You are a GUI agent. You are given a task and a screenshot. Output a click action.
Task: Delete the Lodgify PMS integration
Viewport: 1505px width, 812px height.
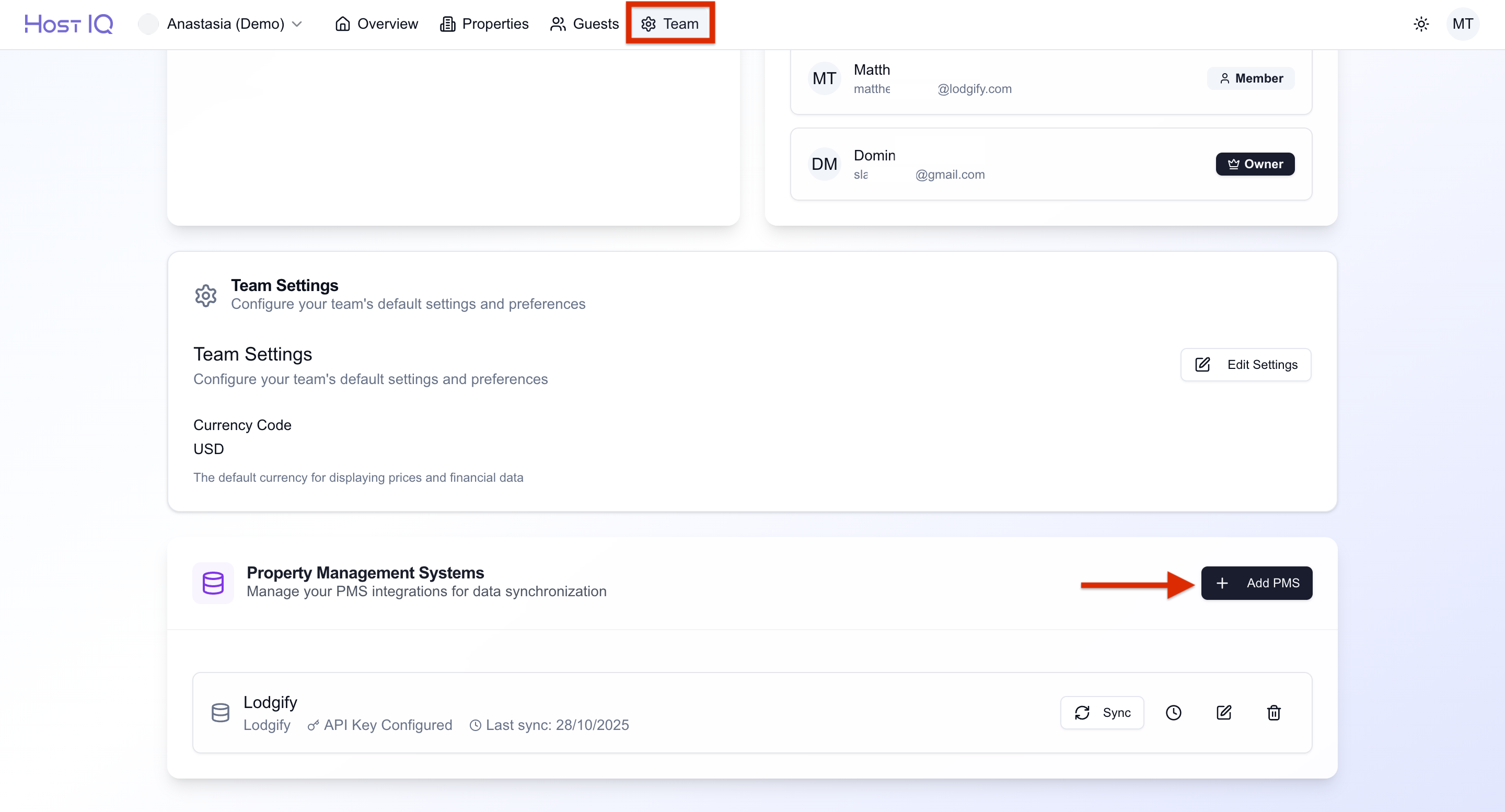point(1274,712)
